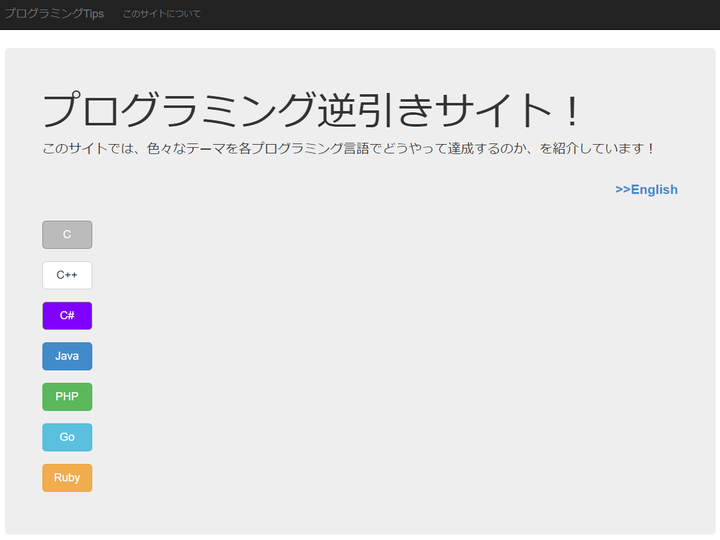The width and height of the screenshot is (720, 540).
Task: Open the orange Ruby button
Action: (x=67, y=478)
